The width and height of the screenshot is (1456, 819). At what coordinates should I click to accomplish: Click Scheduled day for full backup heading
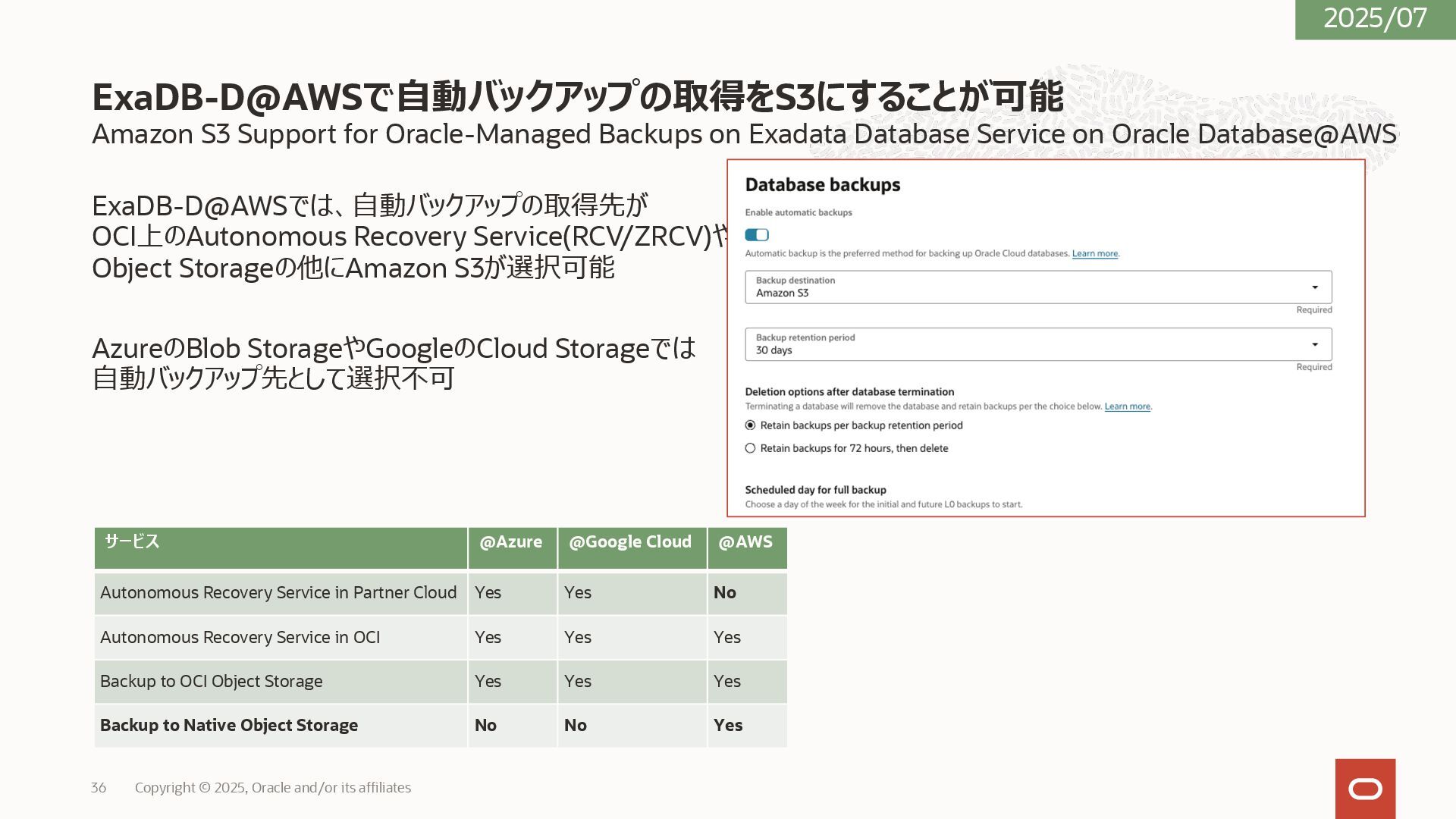815,490
